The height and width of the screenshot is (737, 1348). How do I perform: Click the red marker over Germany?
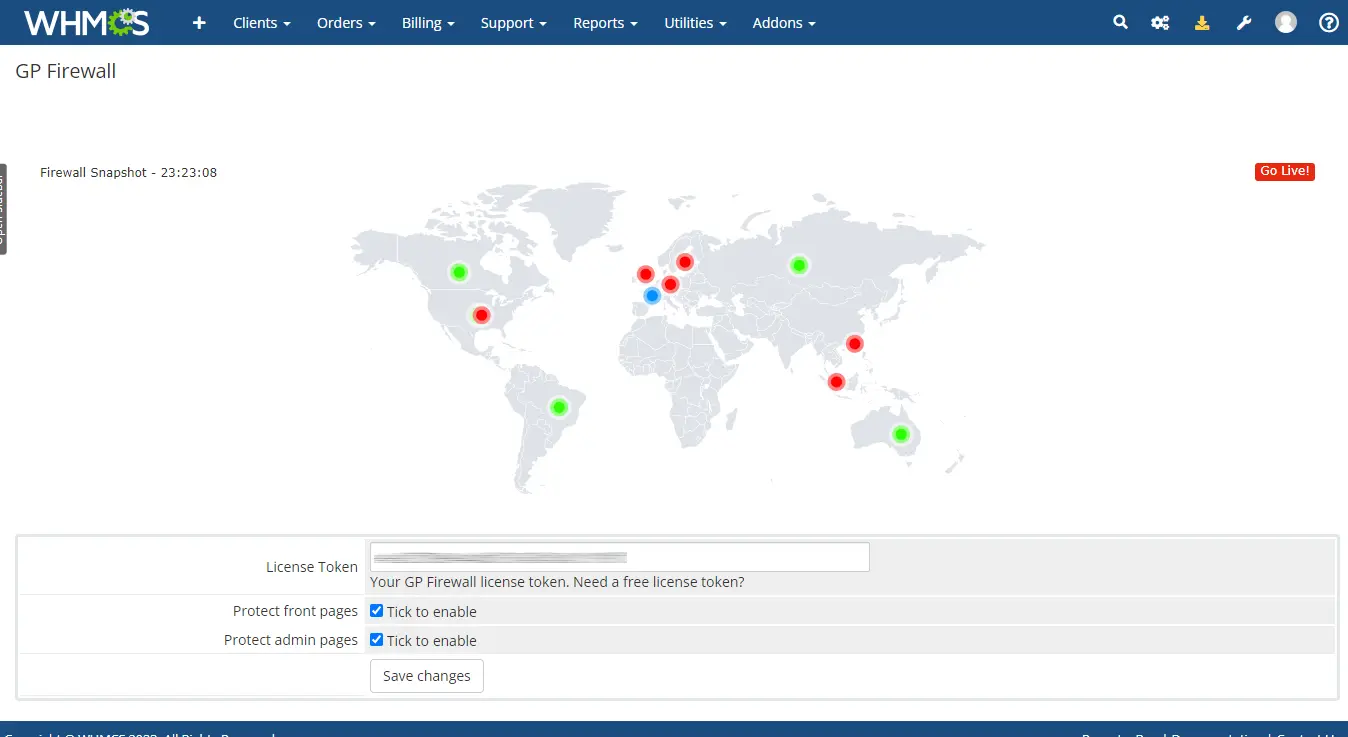[670, 284]
